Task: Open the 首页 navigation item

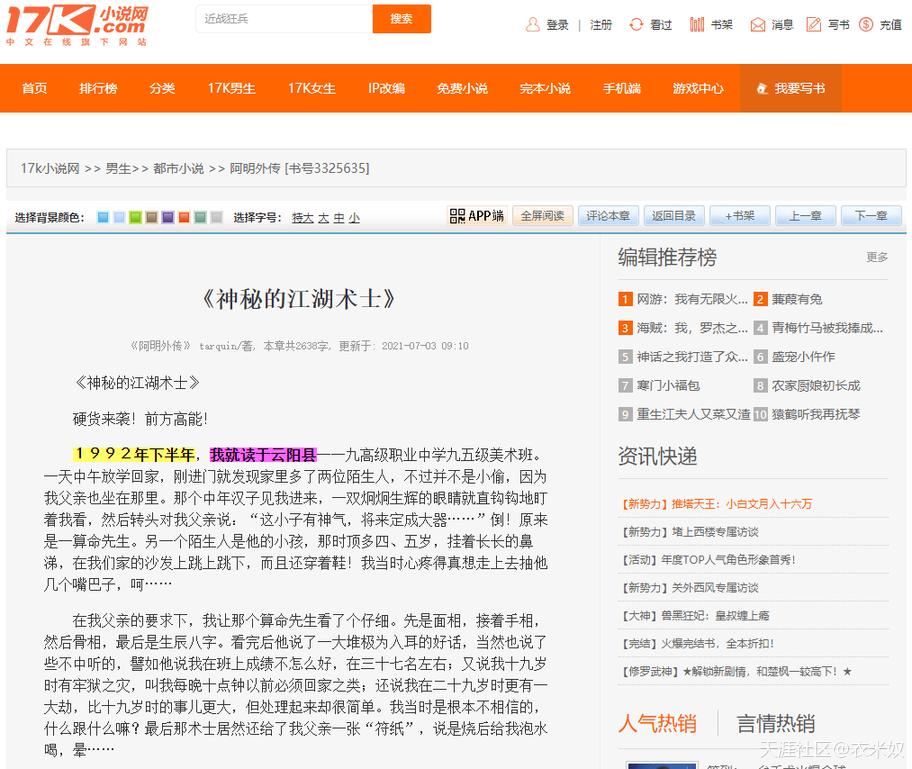Action: point(34,88)
